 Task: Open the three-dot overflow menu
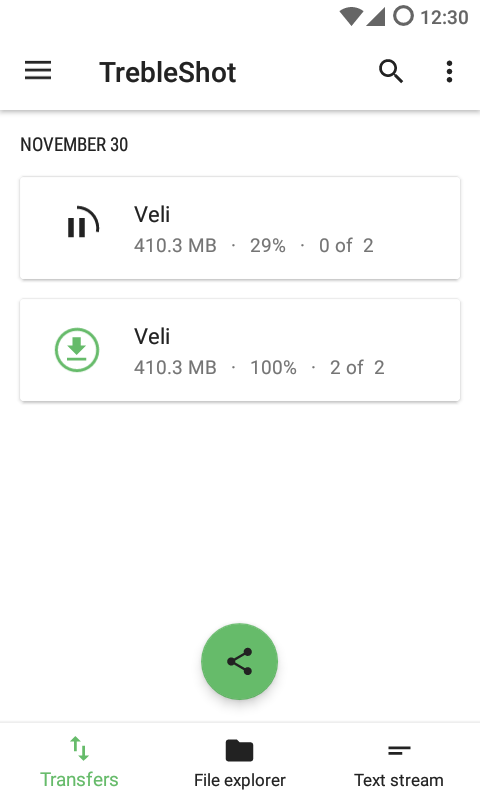[449, 71]
